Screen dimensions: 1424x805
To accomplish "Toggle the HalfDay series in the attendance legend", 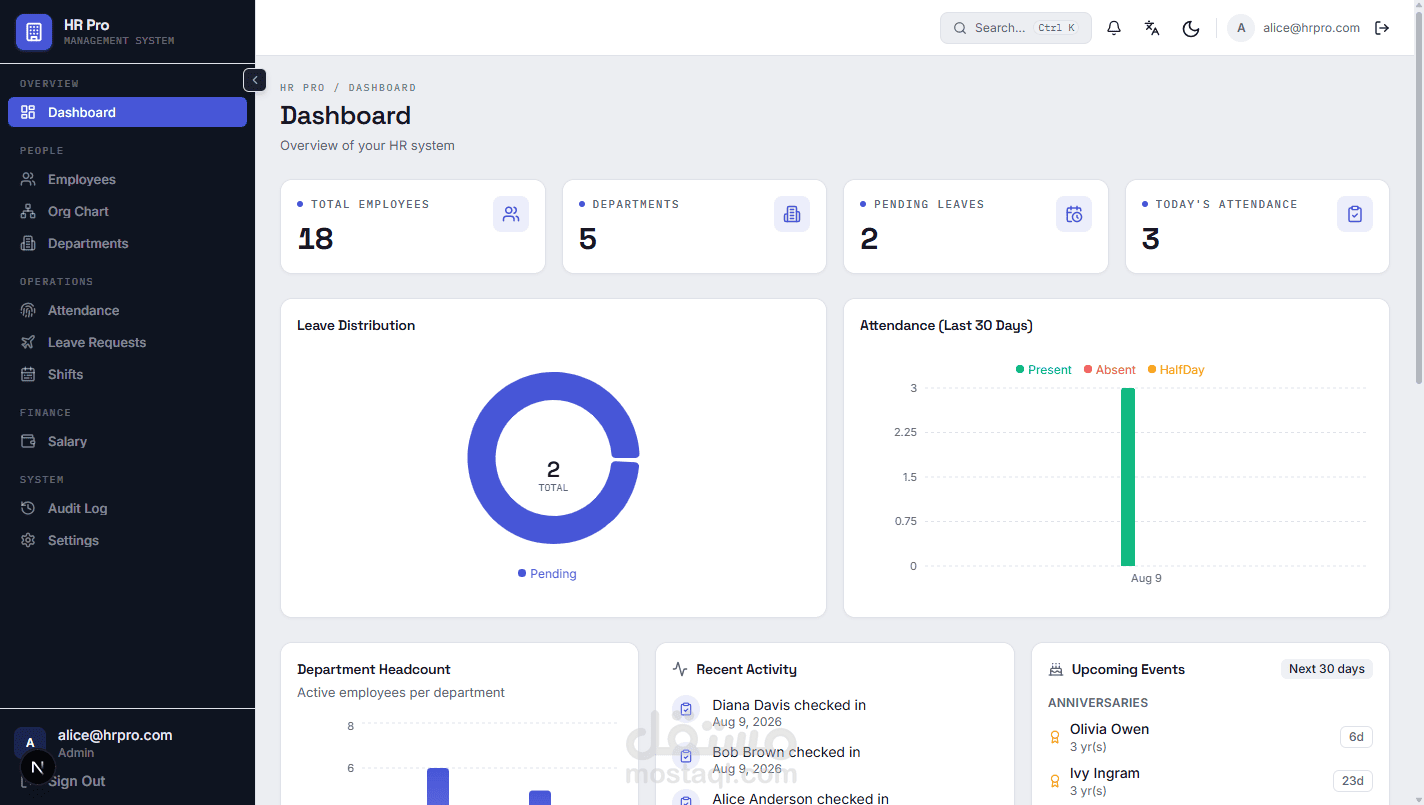I will (x=1176, y=370).
